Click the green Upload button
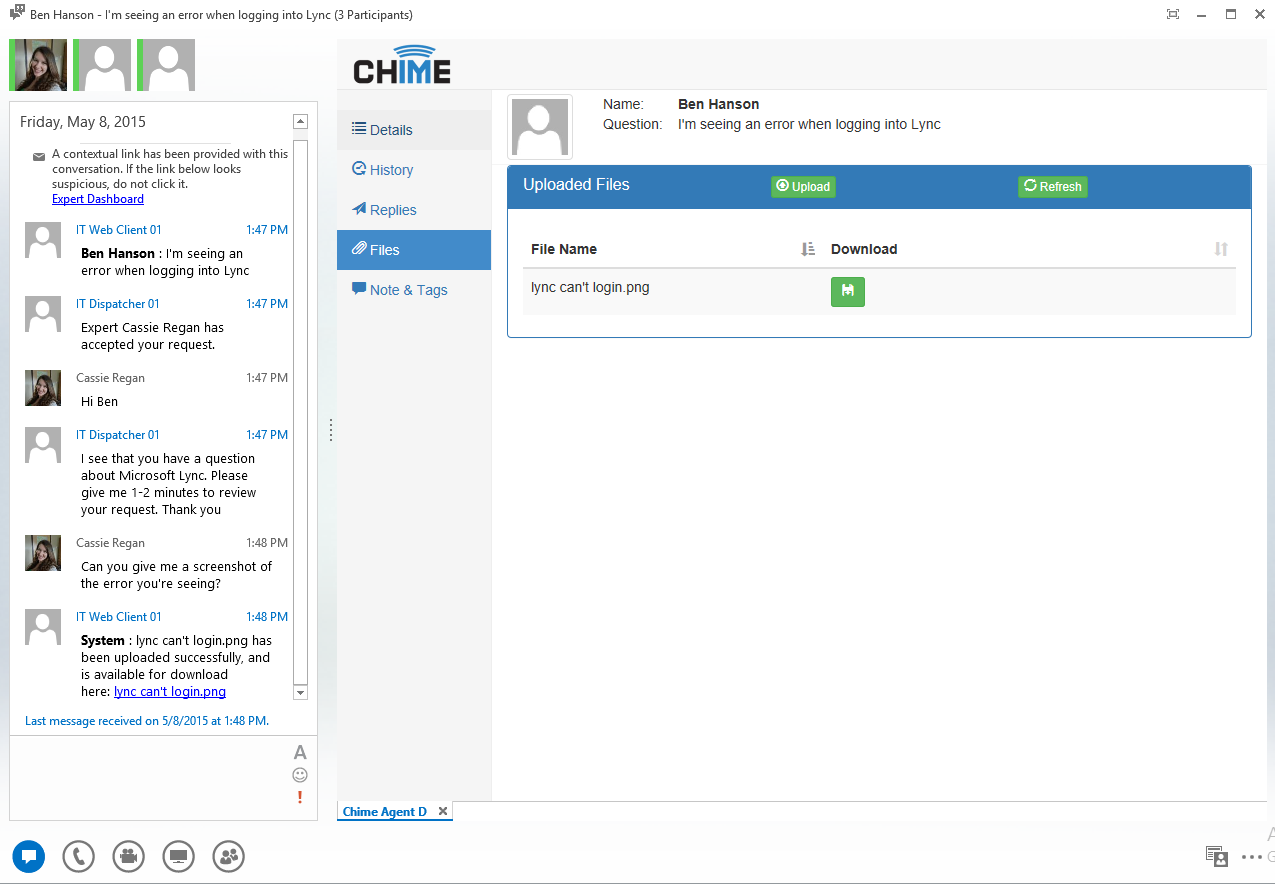The height and width of the screenshot is (884, 1275). point(803,186)
